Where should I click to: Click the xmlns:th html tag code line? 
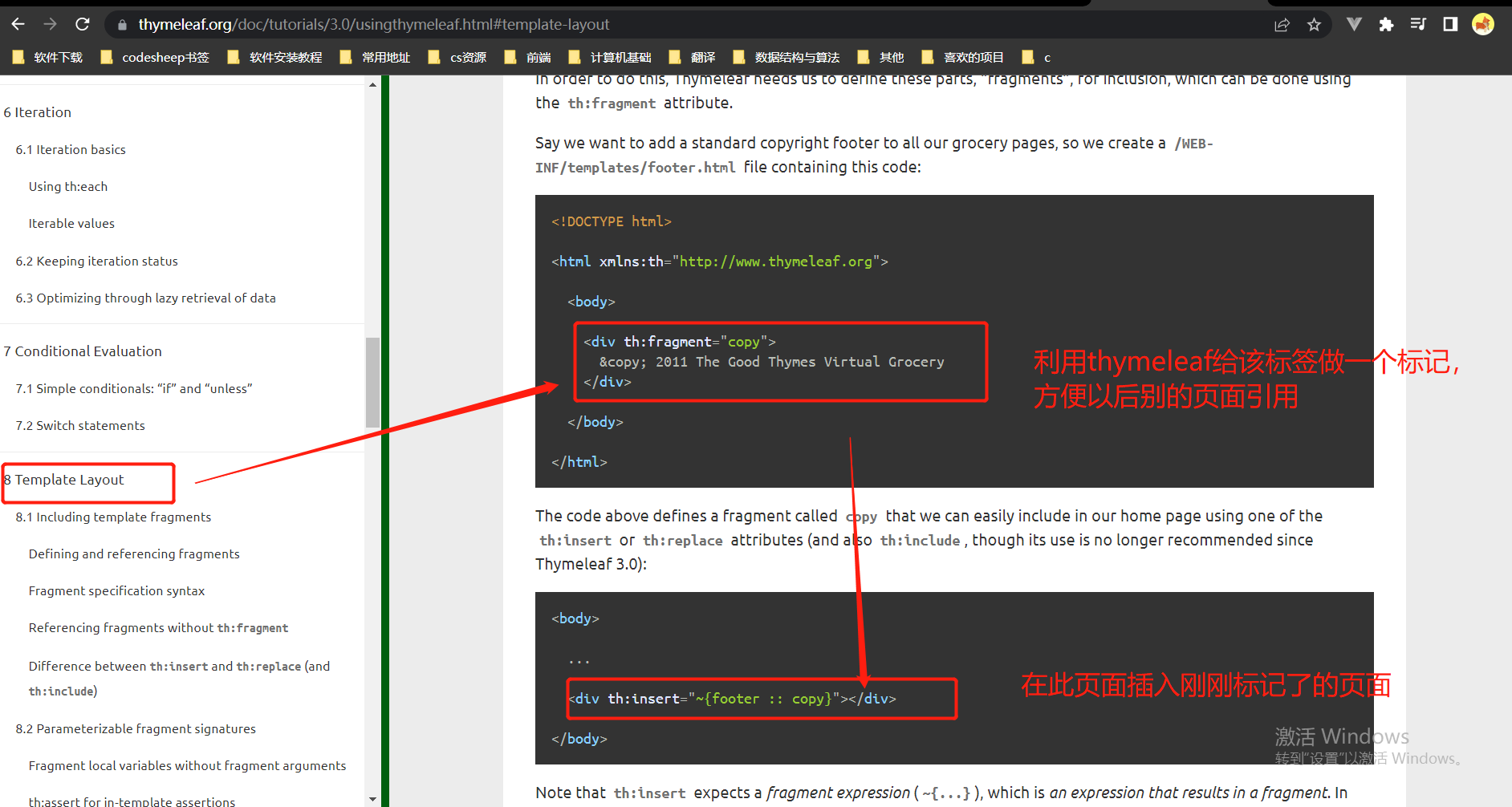click(x=720, y=262)
